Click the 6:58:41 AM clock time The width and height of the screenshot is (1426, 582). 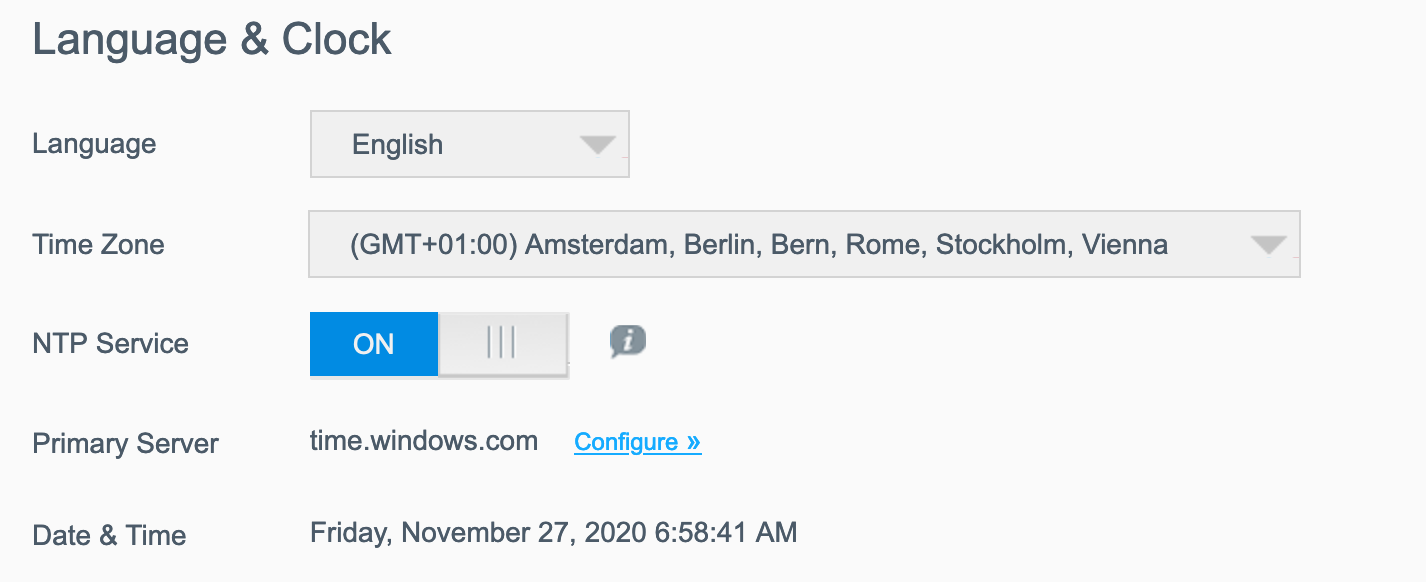coord(727,532)
